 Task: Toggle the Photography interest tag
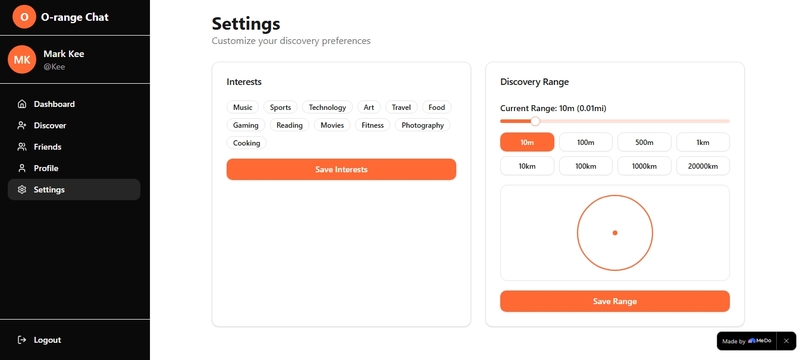point(423,125)
